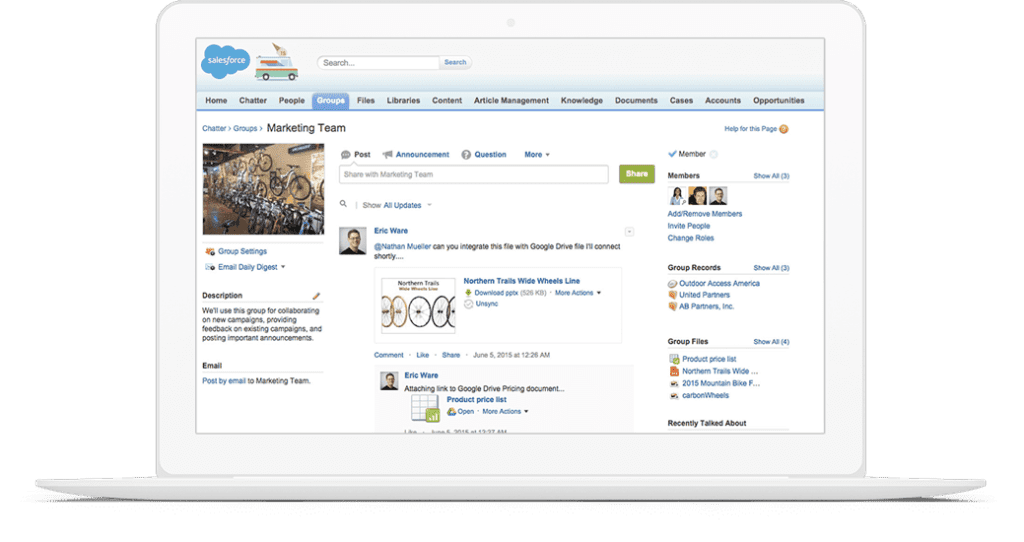This screenshot has height=542, width=1024.
Task: Expand the More dropdown in the publisher
Action: coord(537,155)
